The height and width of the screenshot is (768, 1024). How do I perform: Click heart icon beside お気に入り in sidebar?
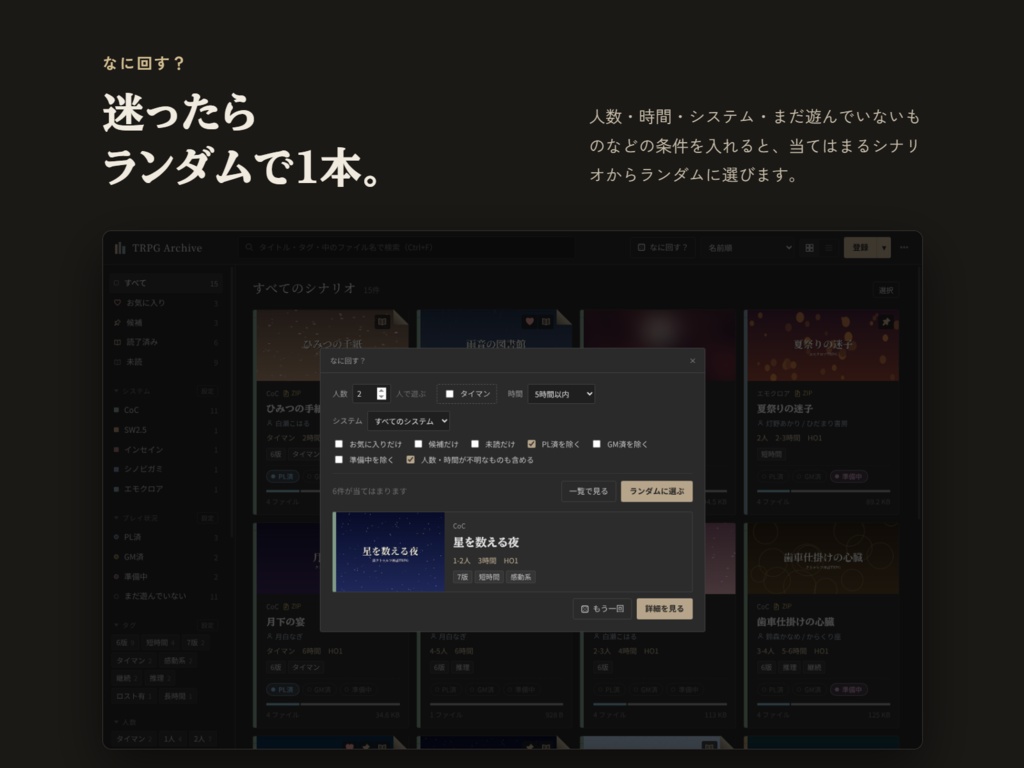pos(118,302)
